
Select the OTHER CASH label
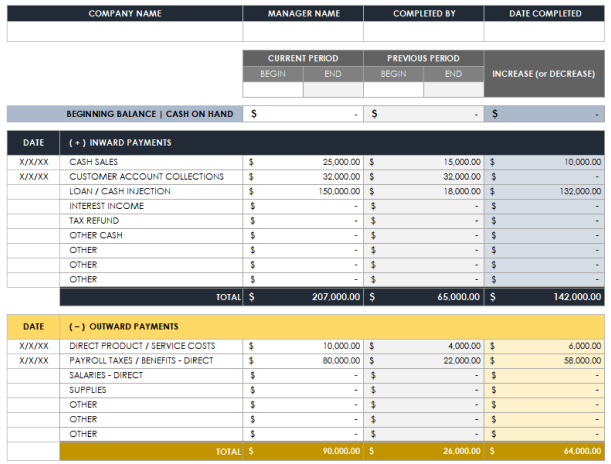pos(96,235)
